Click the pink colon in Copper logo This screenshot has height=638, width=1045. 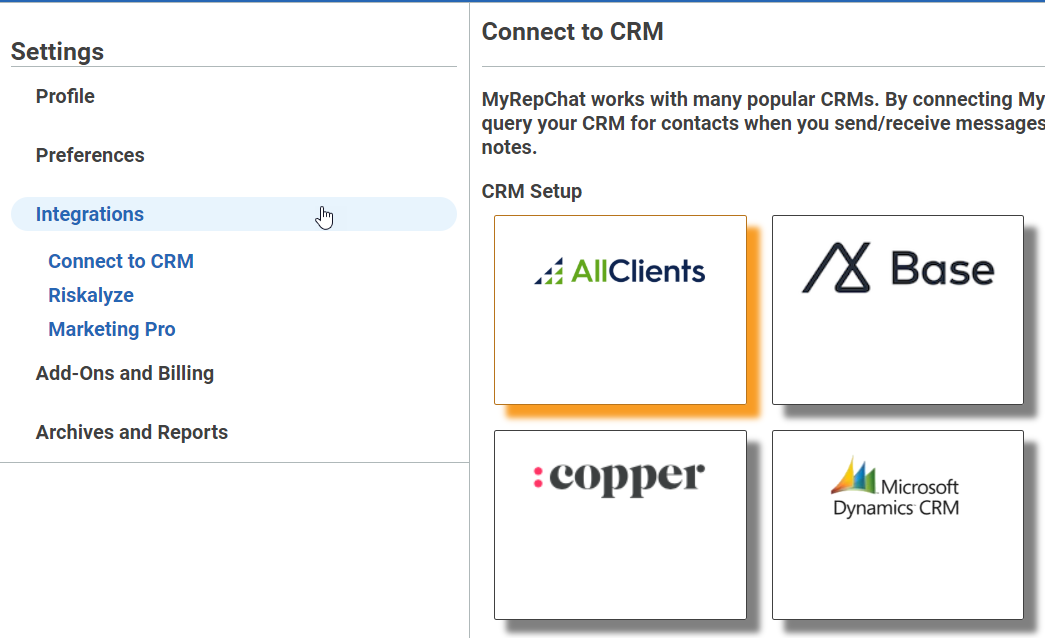538,479
